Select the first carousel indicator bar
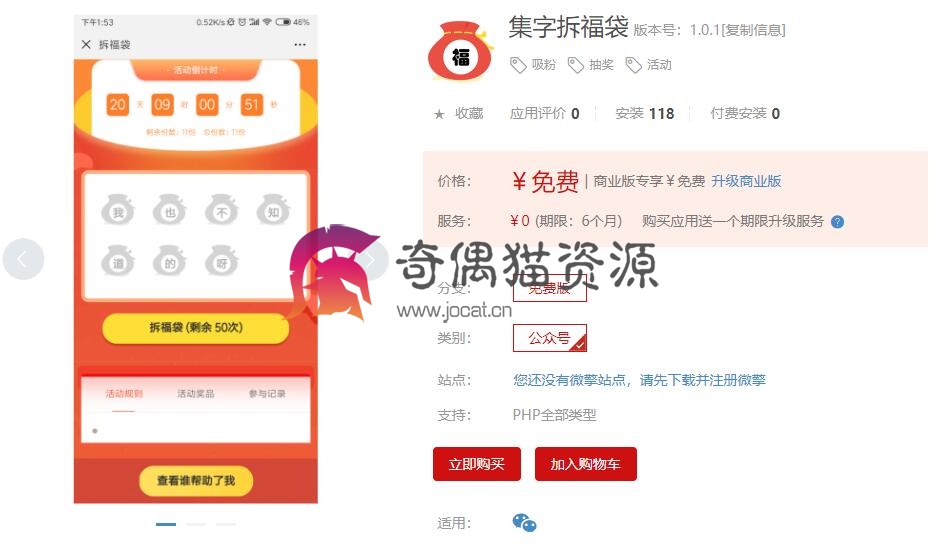948x547 pixels. (x=166, y=524)
